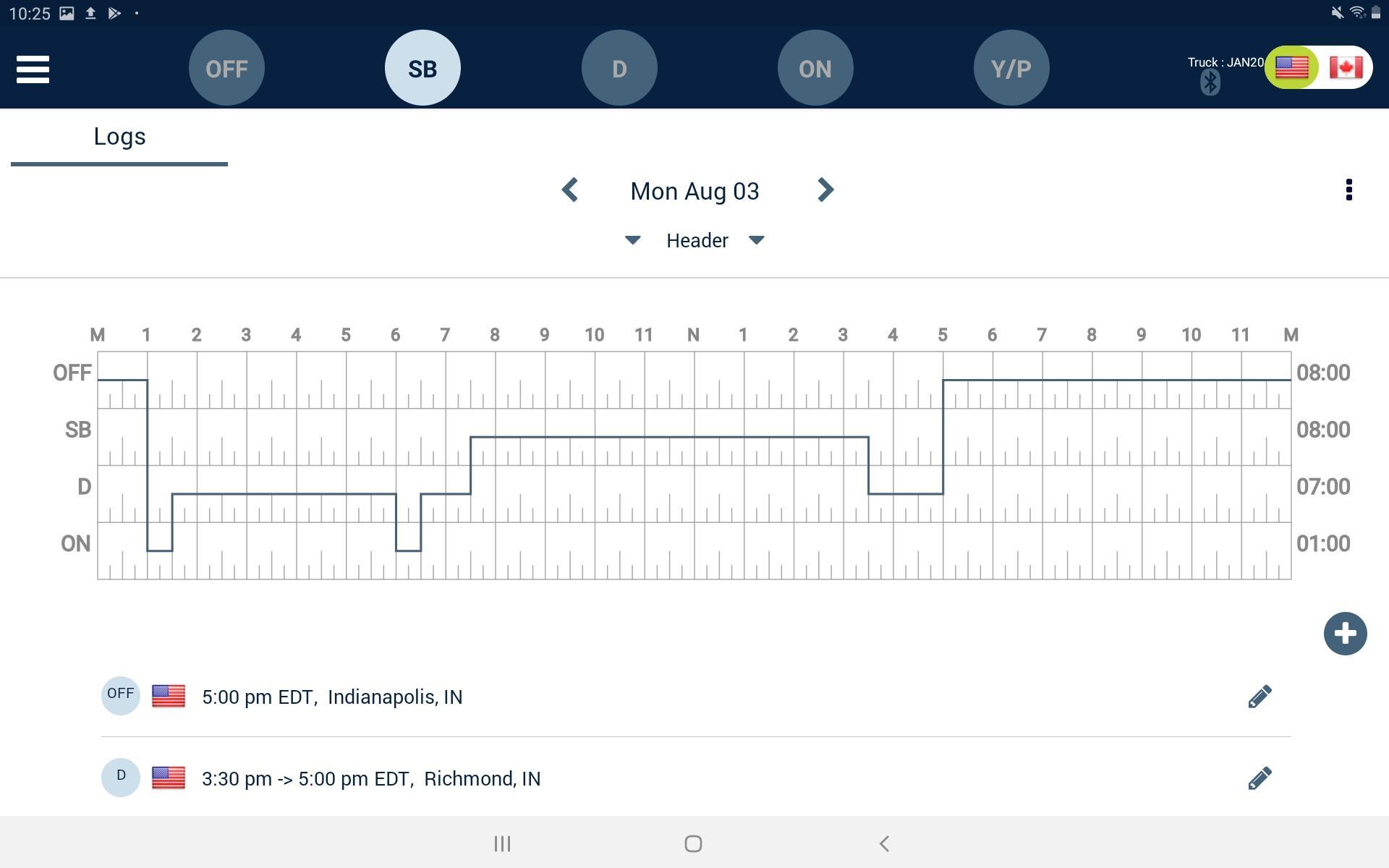Set duty status to Driving (D)
This screenshot has height=868, width=1389.
619,68
